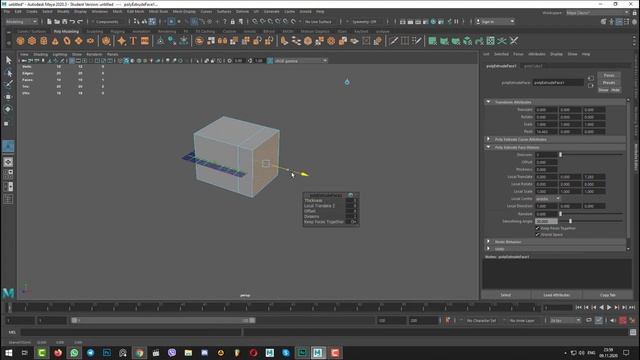The width and height of the screenshot is (640, 360).
Task: Open the Edit Mesh menu
Action: pos(135,12)
